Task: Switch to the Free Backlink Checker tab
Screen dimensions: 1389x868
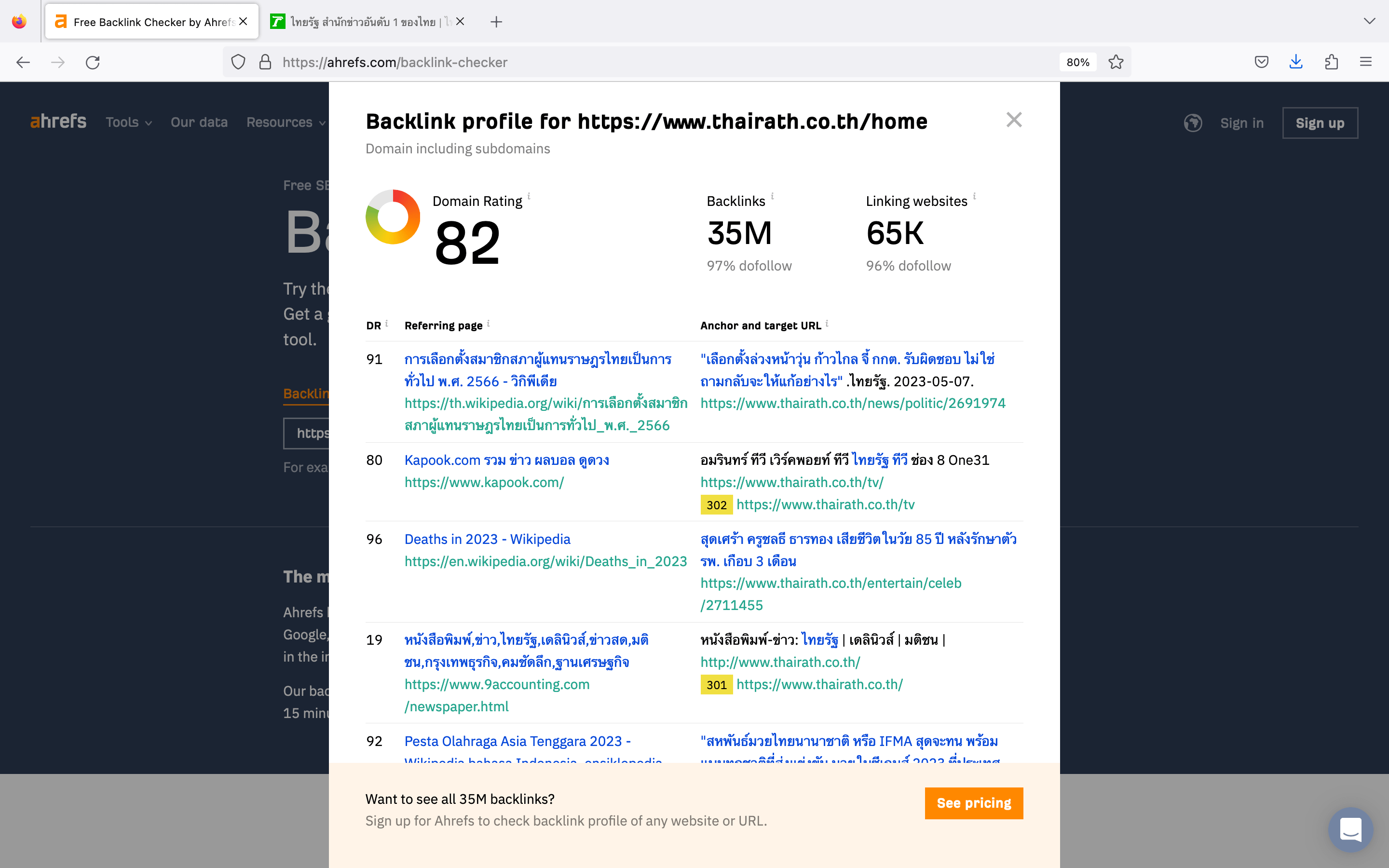Action: coord(151,22)
